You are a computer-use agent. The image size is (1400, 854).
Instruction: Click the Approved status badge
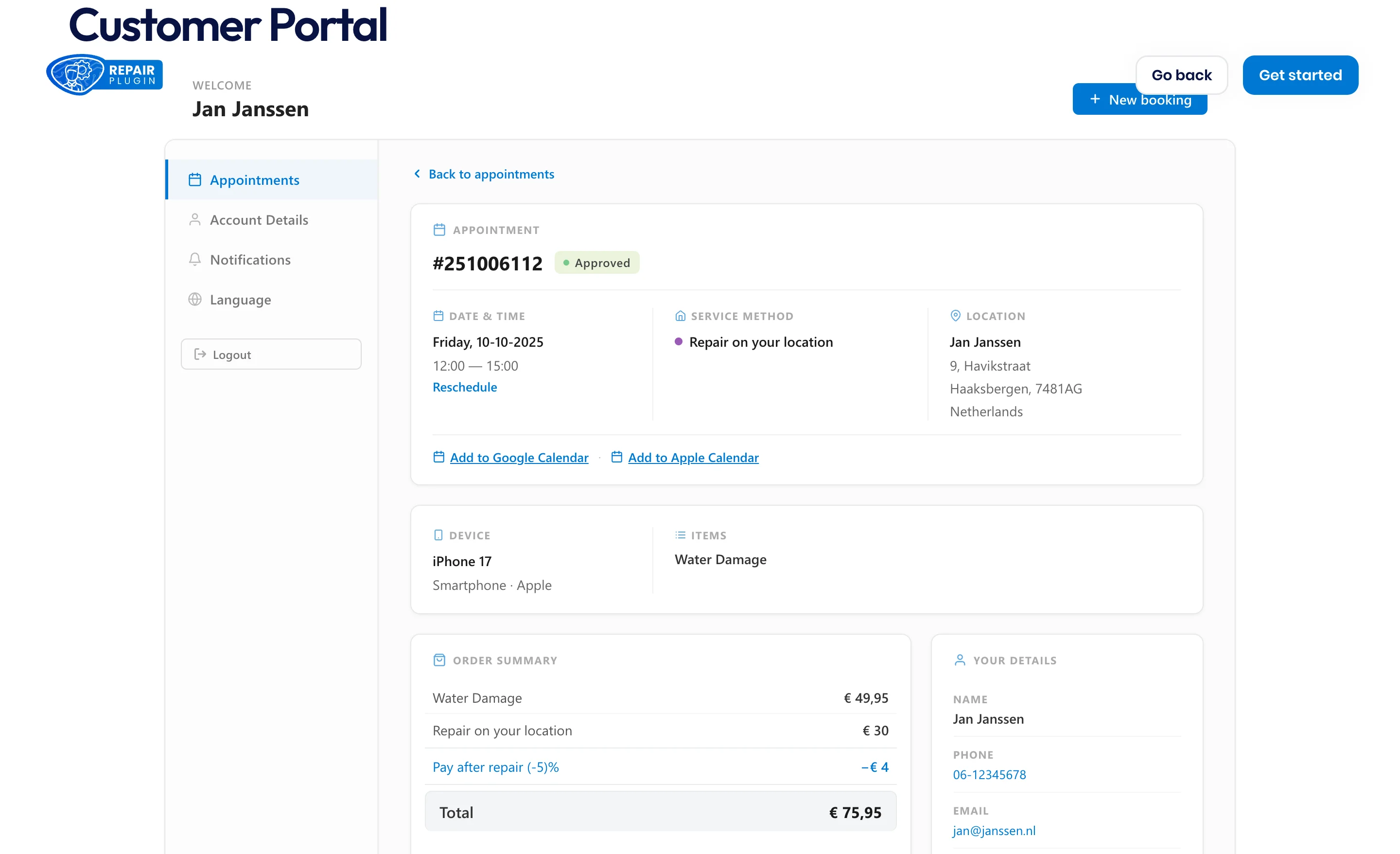[x=597, y=263]
